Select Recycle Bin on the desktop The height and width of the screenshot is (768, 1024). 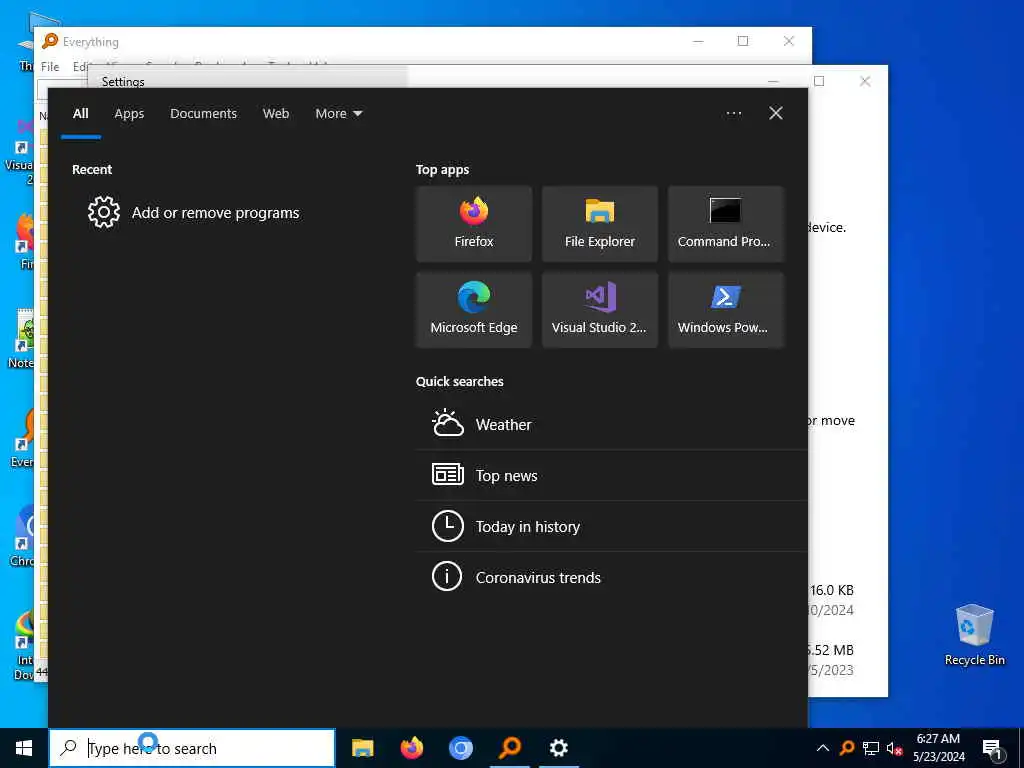coord(974,635)
